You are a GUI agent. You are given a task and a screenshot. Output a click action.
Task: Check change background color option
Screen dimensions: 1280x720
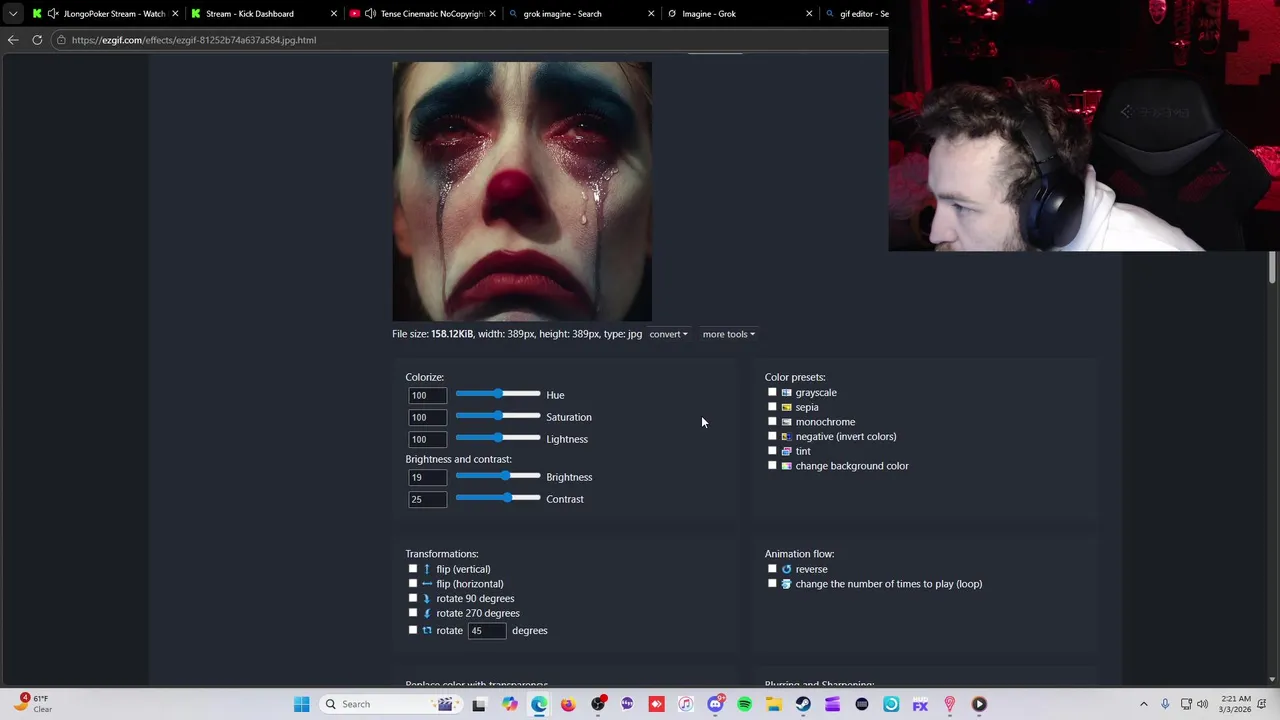(x=772, y=465)
